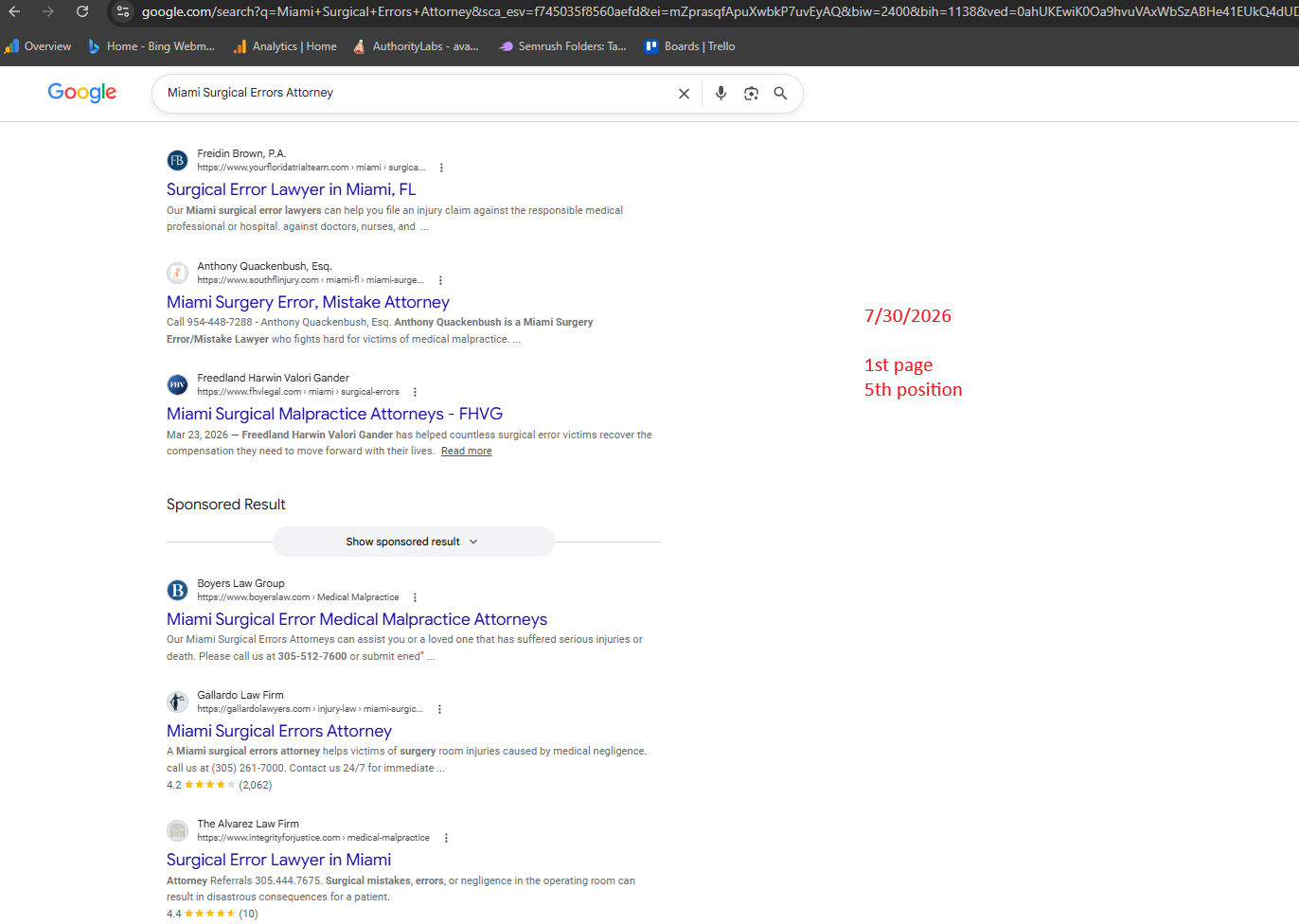The height and width of the screenshot is (924, 1299).
Task: Expand Show sponsored result
Action: pyautogui.click(x=413, y=542)
